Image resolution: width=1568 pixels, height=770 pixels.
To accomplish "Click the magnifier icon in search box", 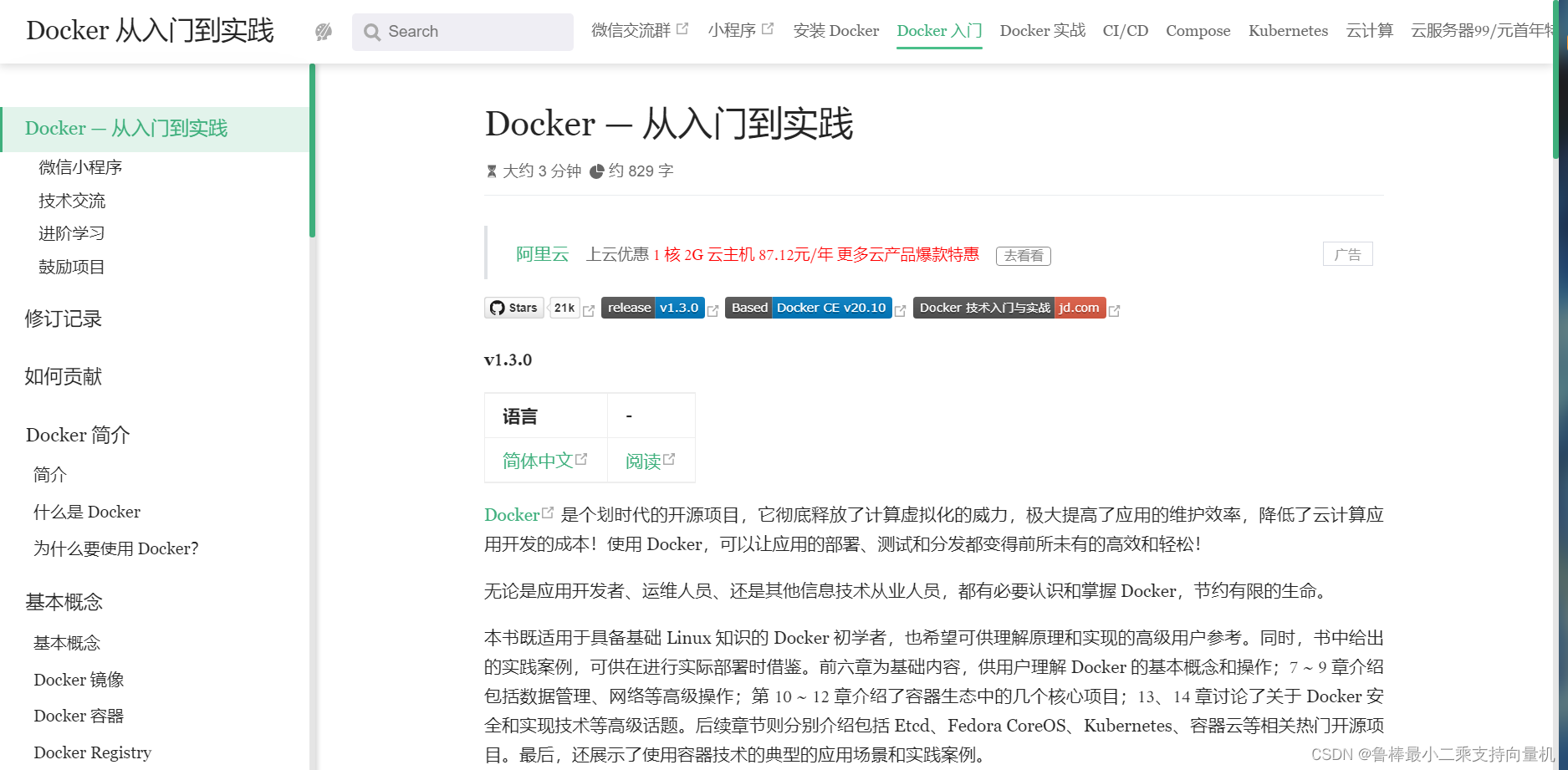I will pos(372,32).
